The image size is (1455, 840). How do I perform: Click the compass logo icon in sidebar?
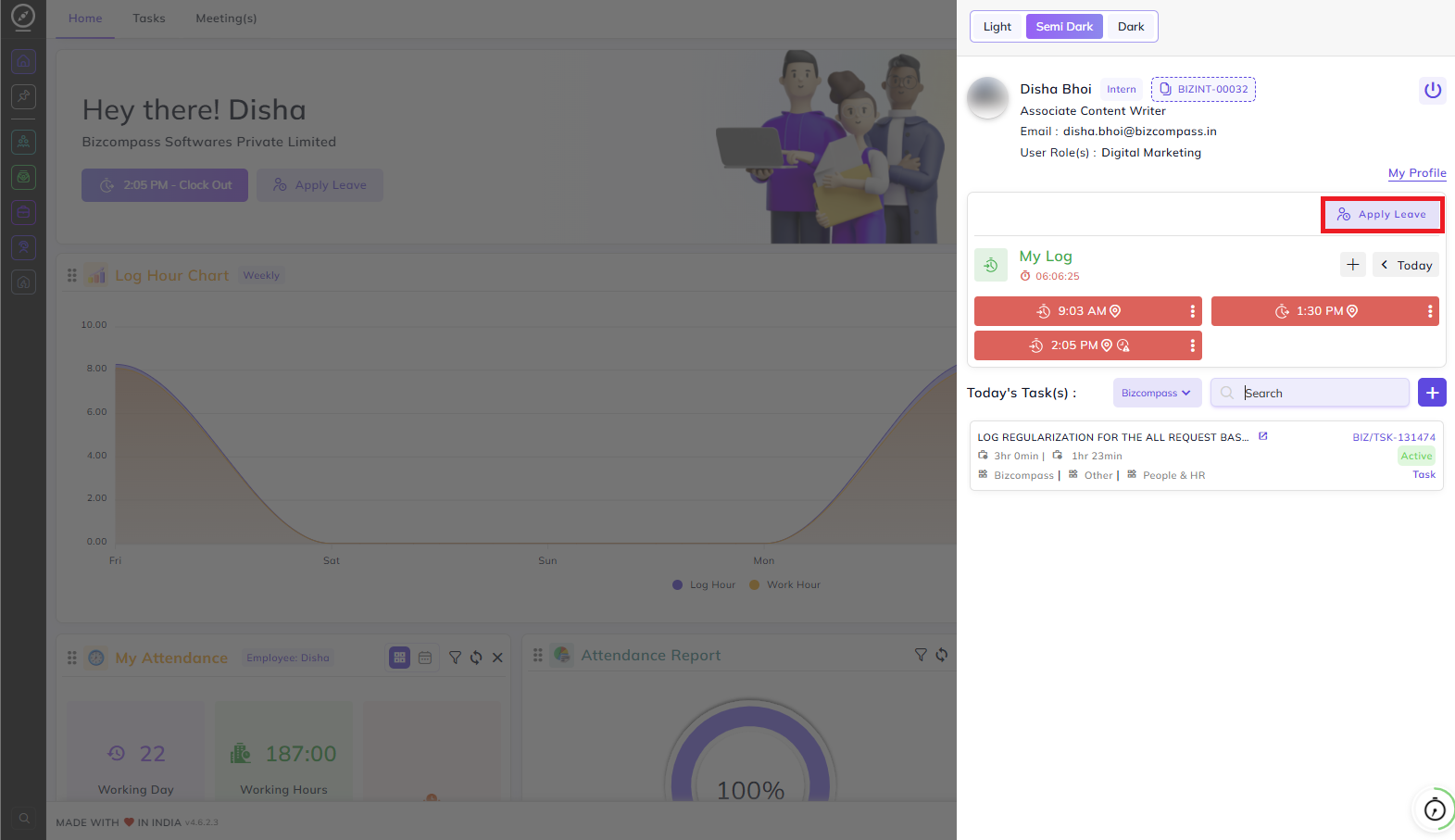23,17
